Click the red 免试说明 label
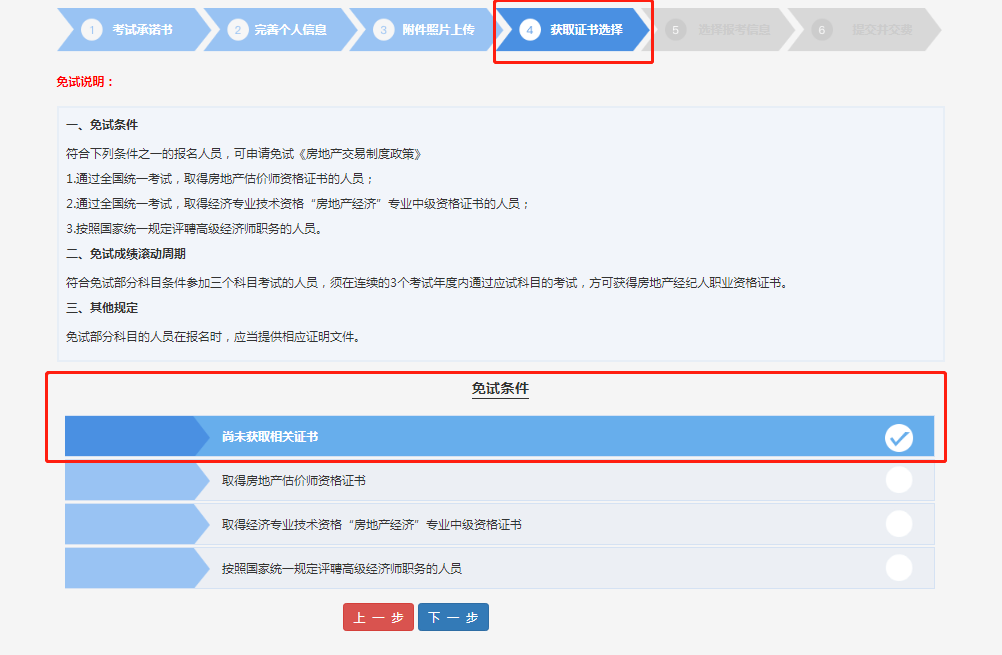 pos(85,82)
